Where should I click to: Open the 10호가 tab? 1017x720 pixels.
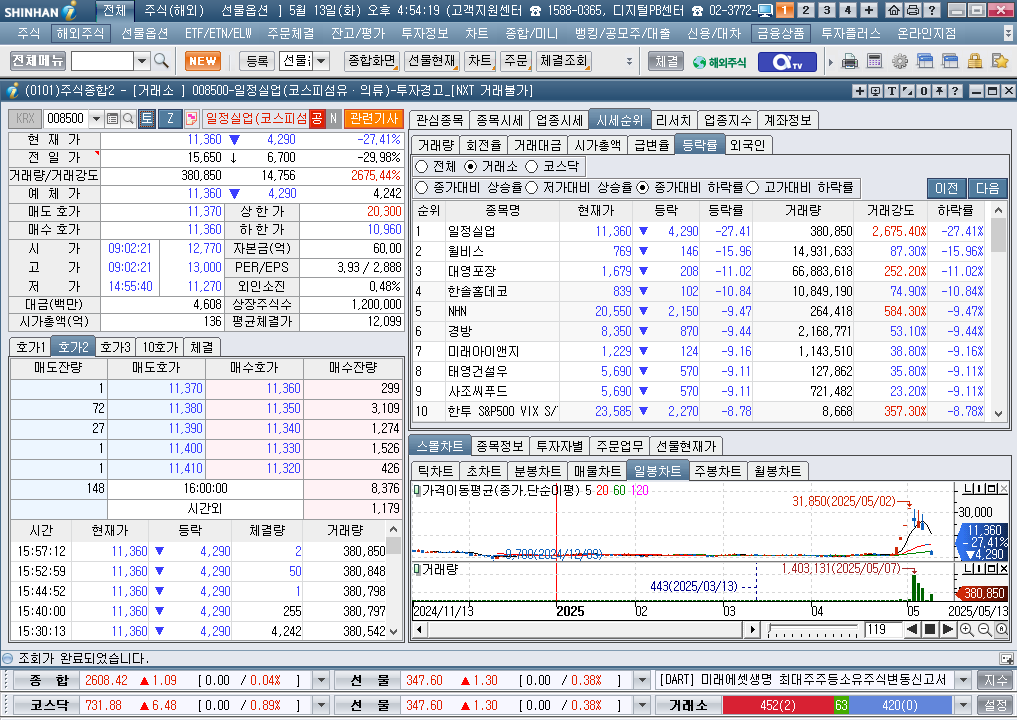point(160,347)
